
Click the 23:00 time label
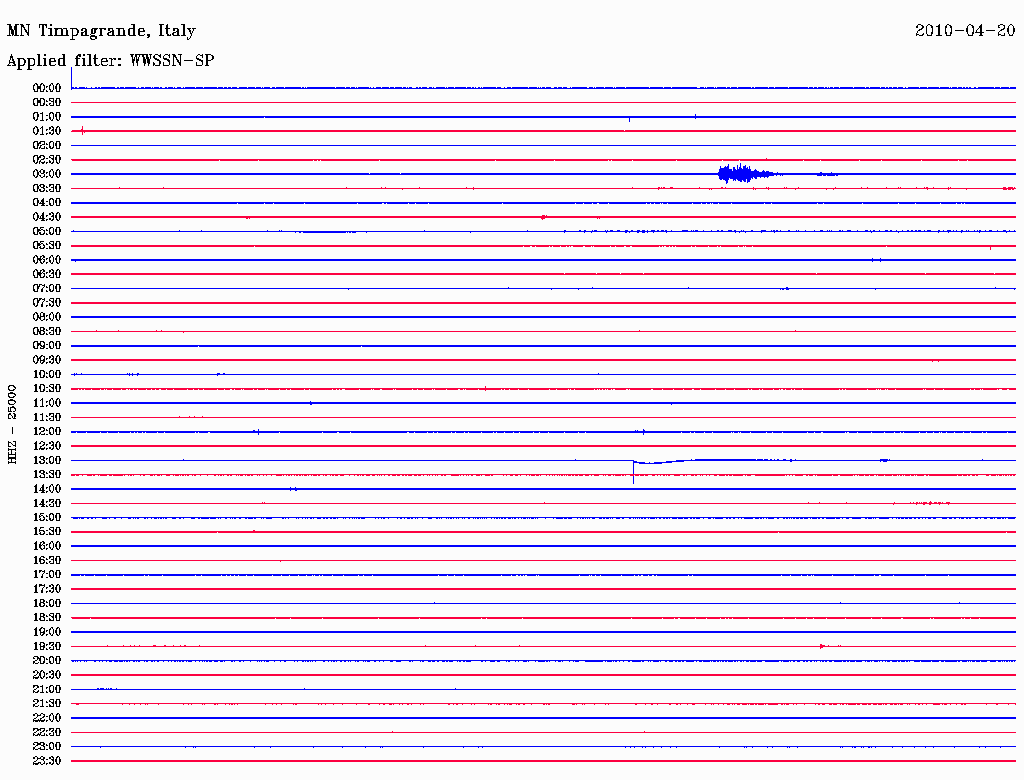[47, 747]
